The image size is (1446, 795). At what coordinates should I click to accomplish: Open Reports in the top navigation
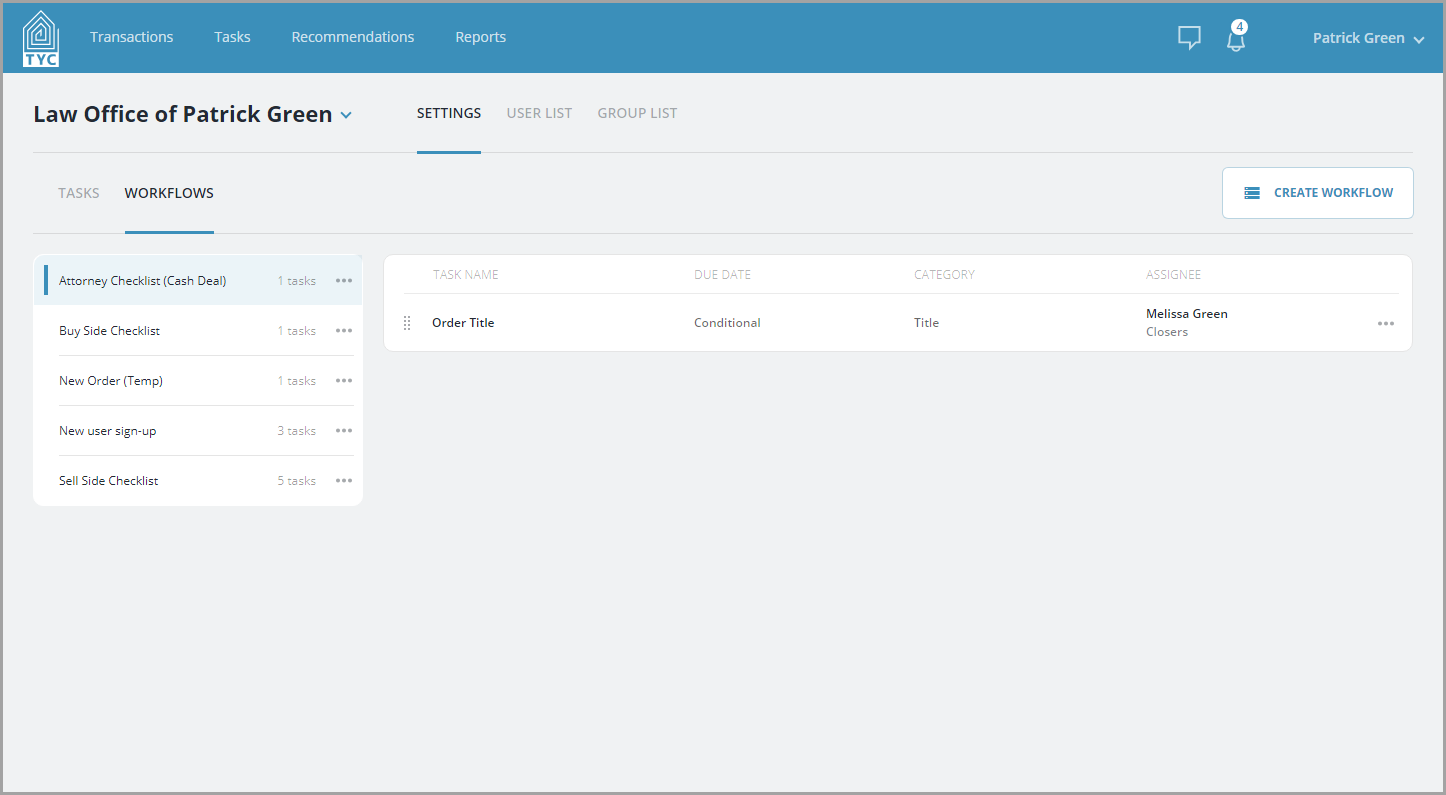[481, 37]
